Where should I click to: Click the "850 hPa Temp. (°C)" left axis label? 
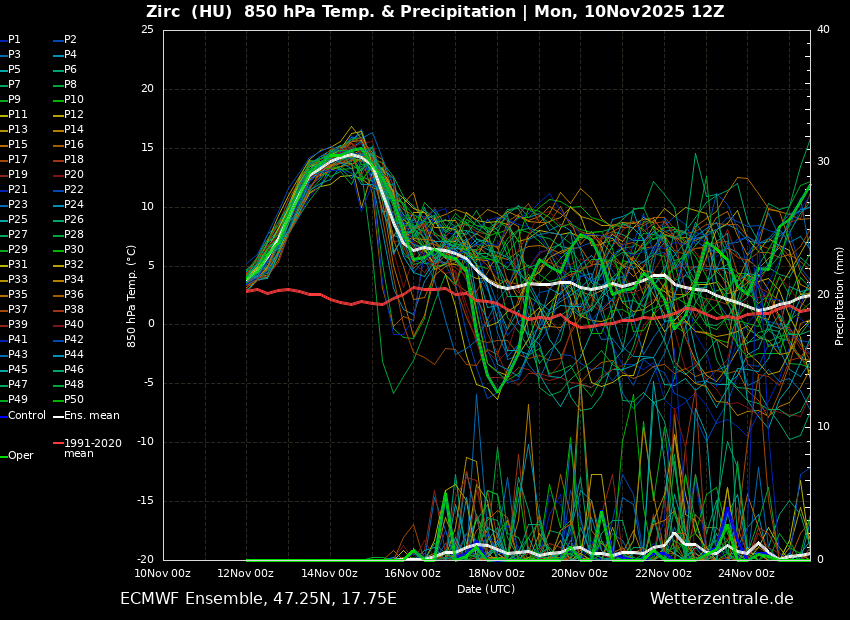click(x=132, y=296)
